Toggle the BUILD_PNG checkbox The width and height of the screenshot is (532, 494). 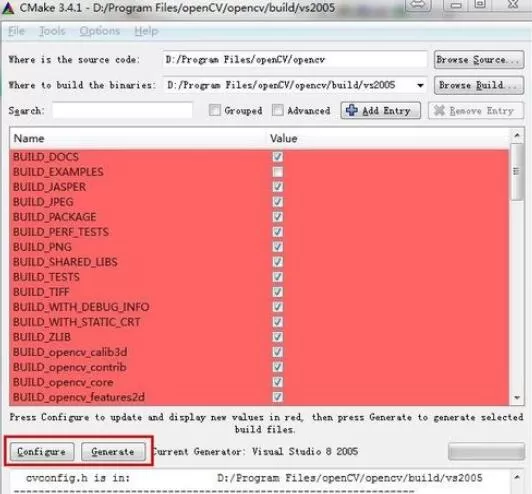tap(278, 247)
